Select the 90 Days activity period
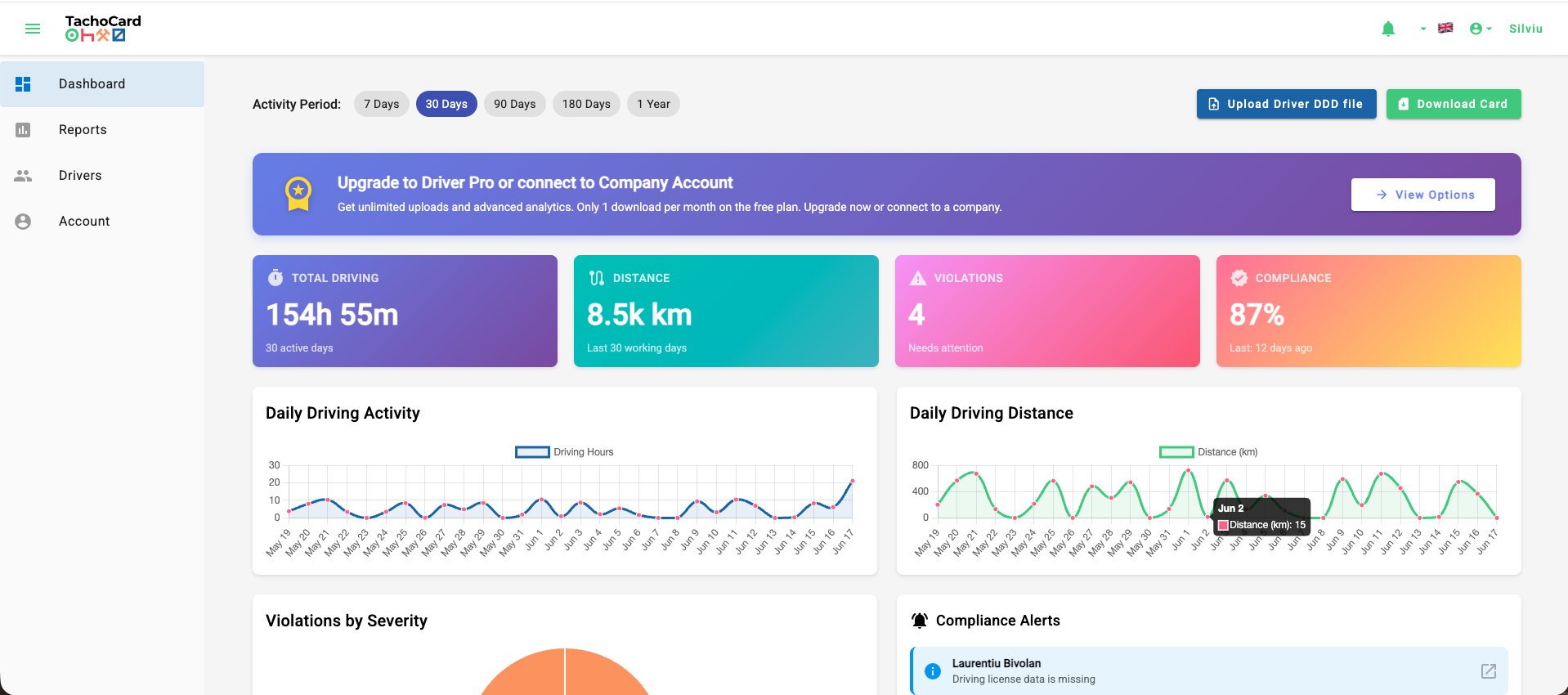The width and height of the screenshot is (1568, 695). click(x=515, y=104)
